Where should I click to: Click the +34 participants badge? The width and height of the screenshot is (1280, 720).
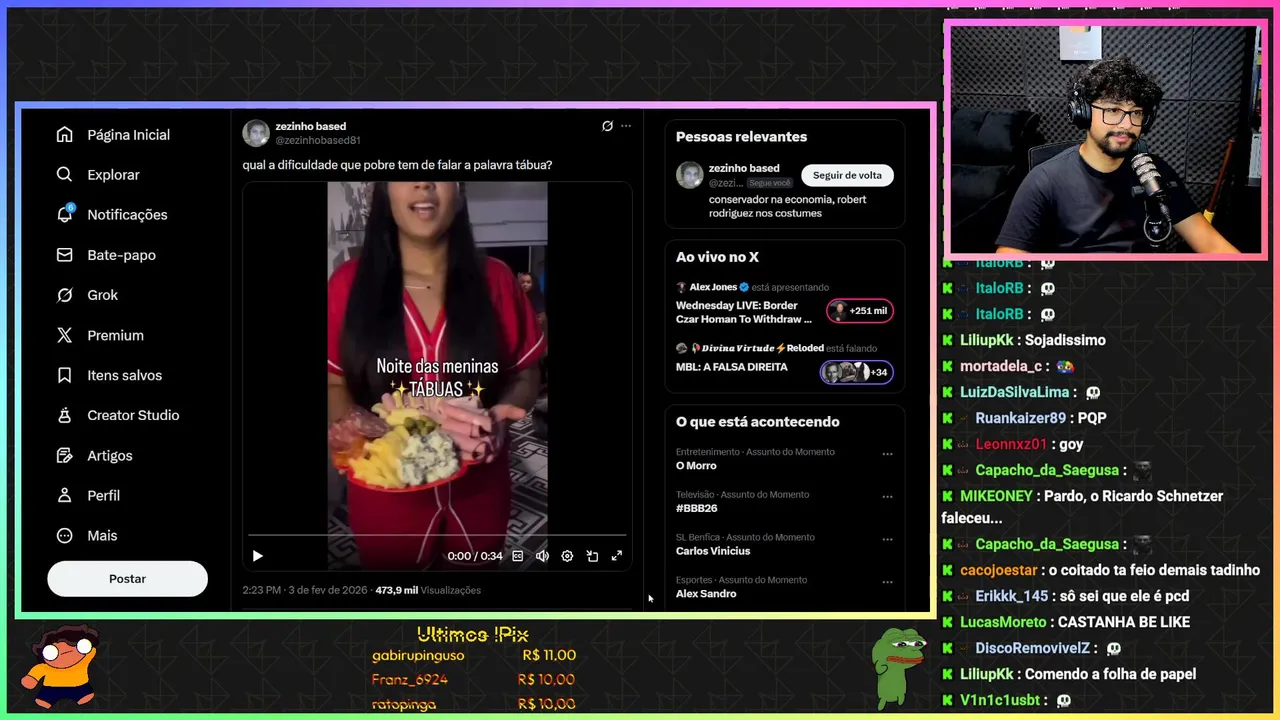coord(856,372)
